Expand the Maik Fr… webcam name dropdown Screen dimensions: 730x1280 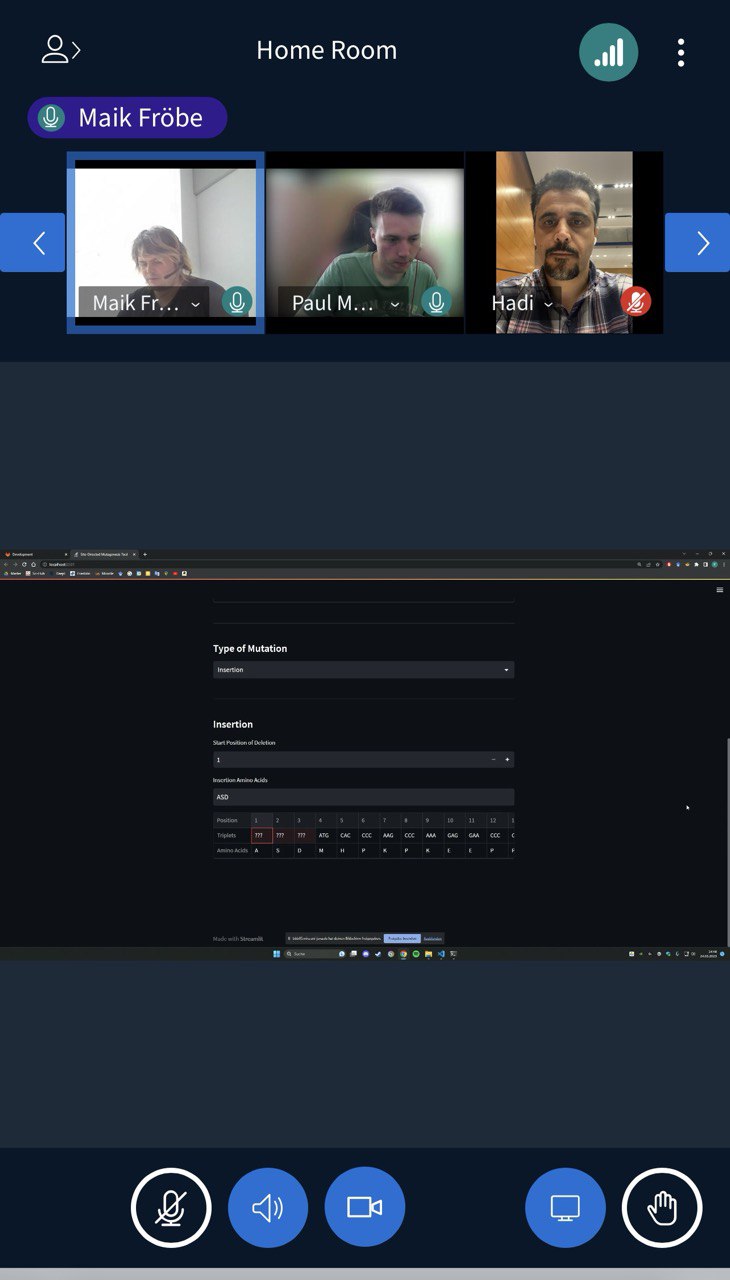(195, 304)
